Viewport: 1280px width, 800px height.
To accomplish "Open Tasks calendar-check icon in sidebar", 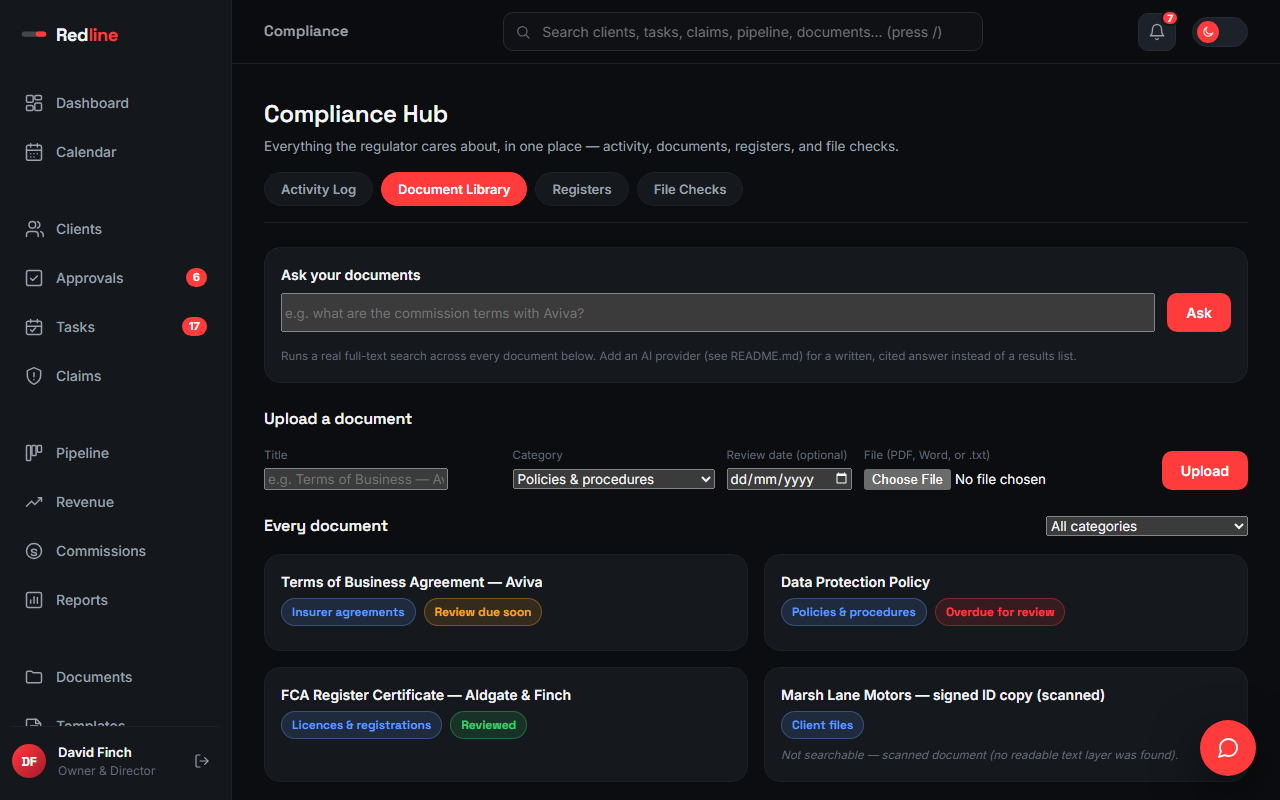I will (x=34, y=327).
